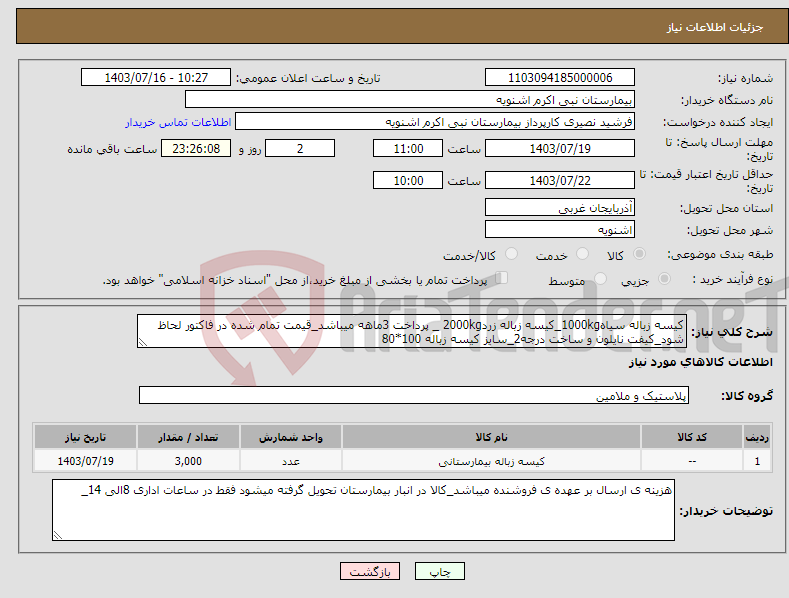Click the unit cell عدد
The width and height of the screenshot is (789, 598).
(x=291, y=461)
